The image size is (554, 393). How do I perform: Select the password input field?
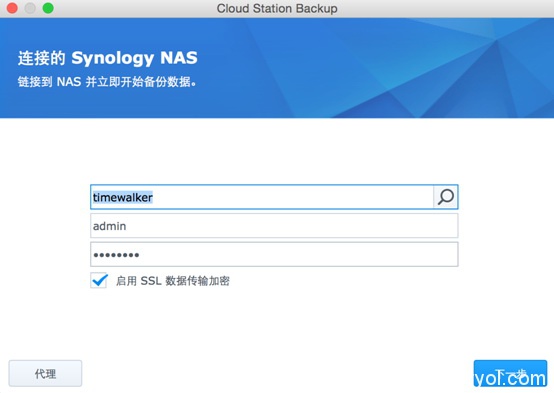274,254
